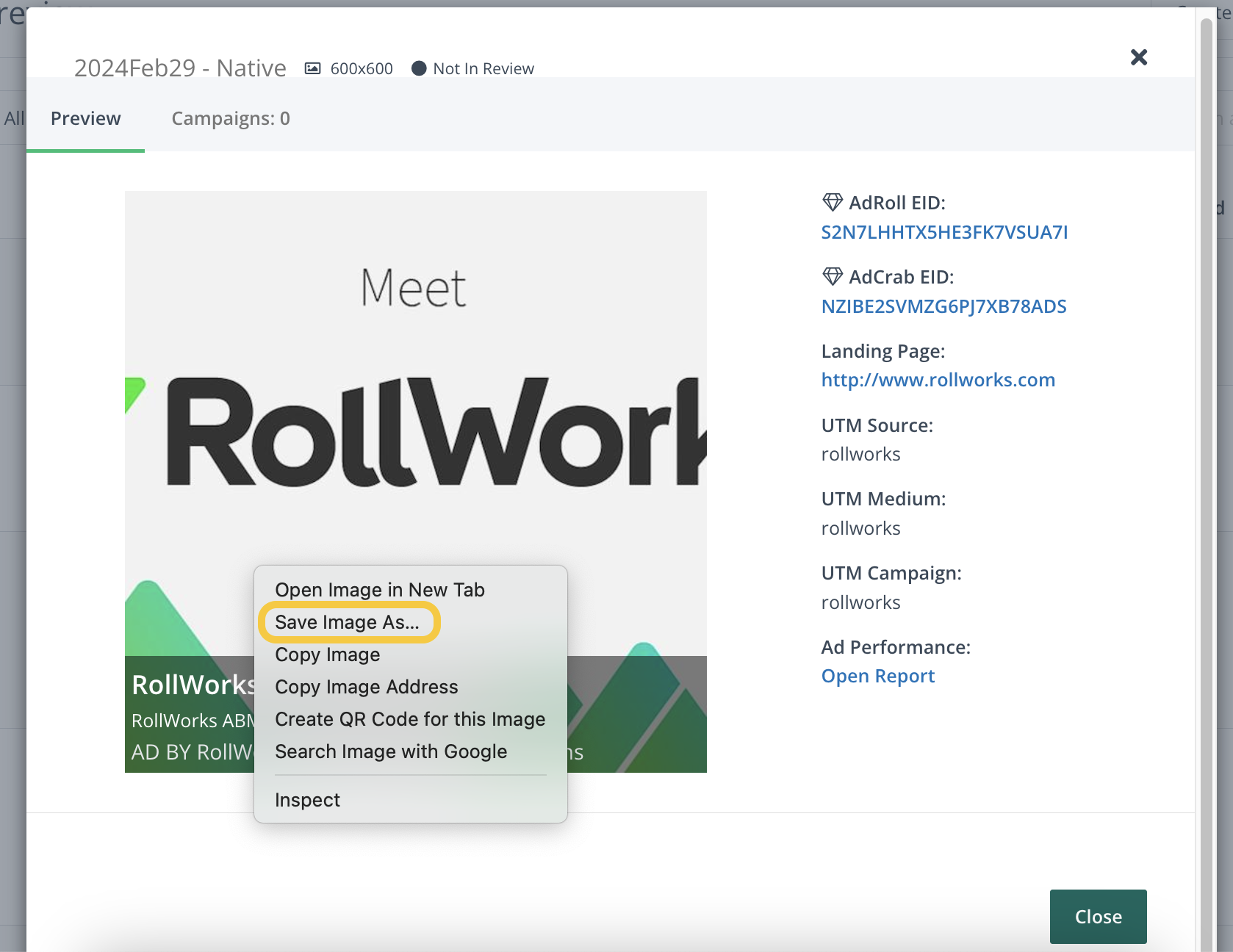Click the UTM Campaign value rollworks
This screenshot has width=1233, height=952.
[860, 602]
